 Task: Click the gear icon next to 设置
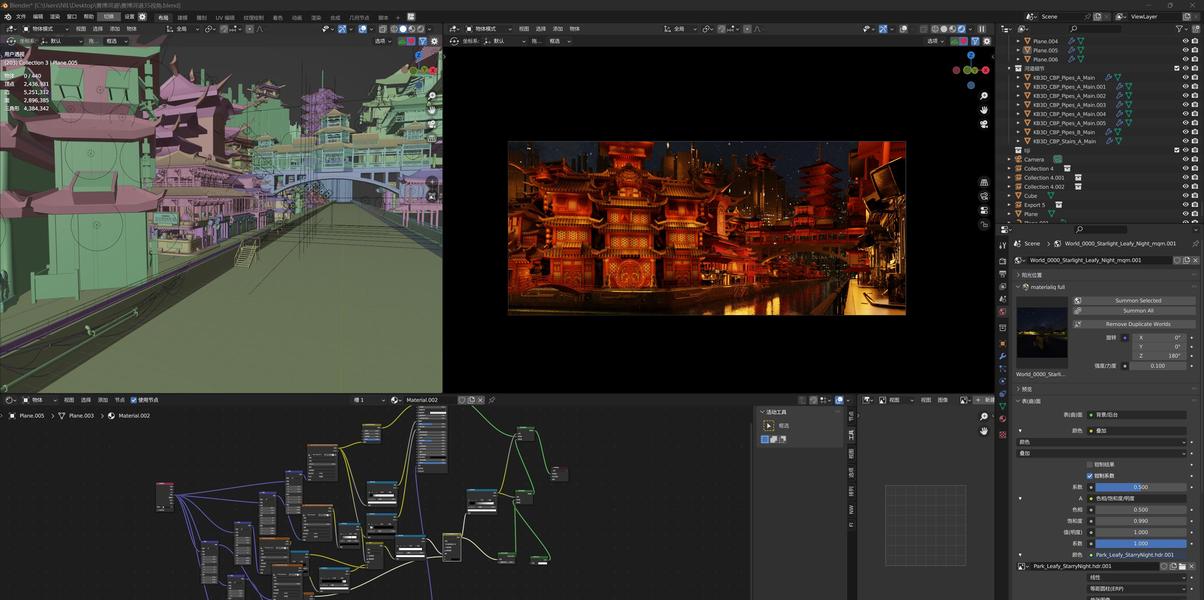[x=142, y=17]
